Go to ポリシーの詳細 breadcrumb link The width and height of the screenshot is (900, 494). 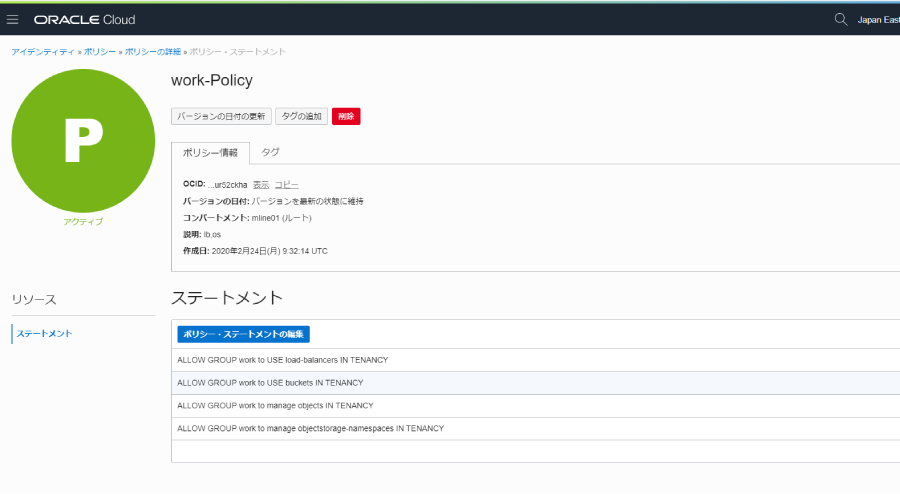pos(153,52)
